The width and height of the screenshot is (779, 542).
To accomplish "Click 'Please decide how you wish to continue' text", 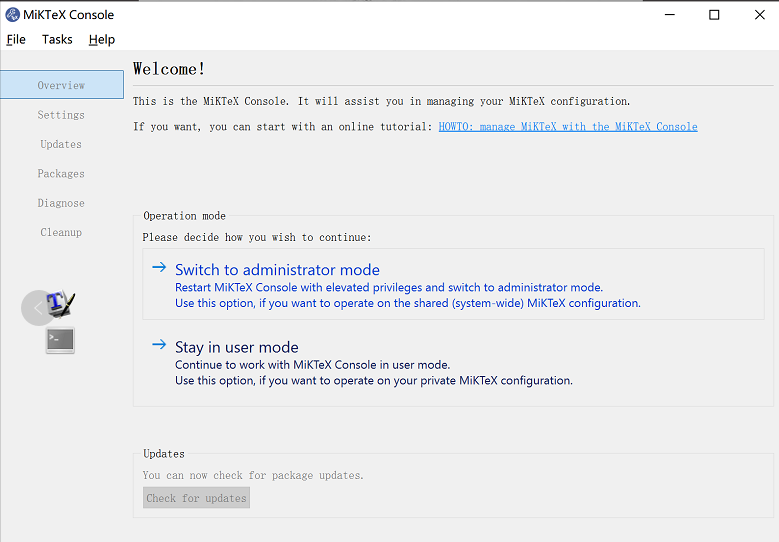I will click(x=257, y=237).
